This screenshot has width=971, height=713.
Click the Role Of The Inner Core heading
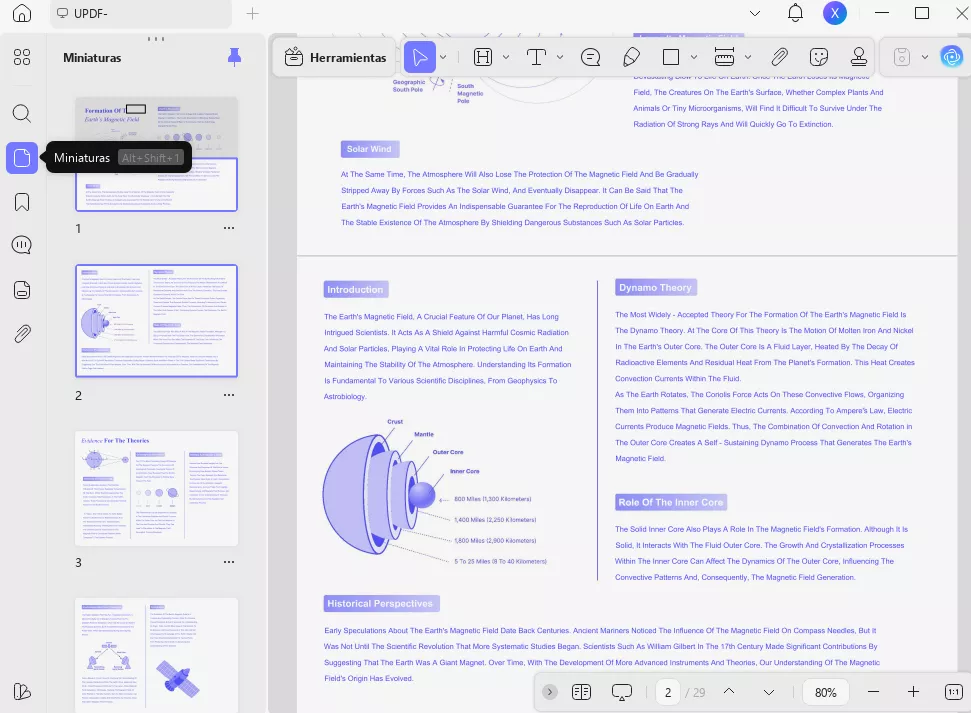pos(671,502)
